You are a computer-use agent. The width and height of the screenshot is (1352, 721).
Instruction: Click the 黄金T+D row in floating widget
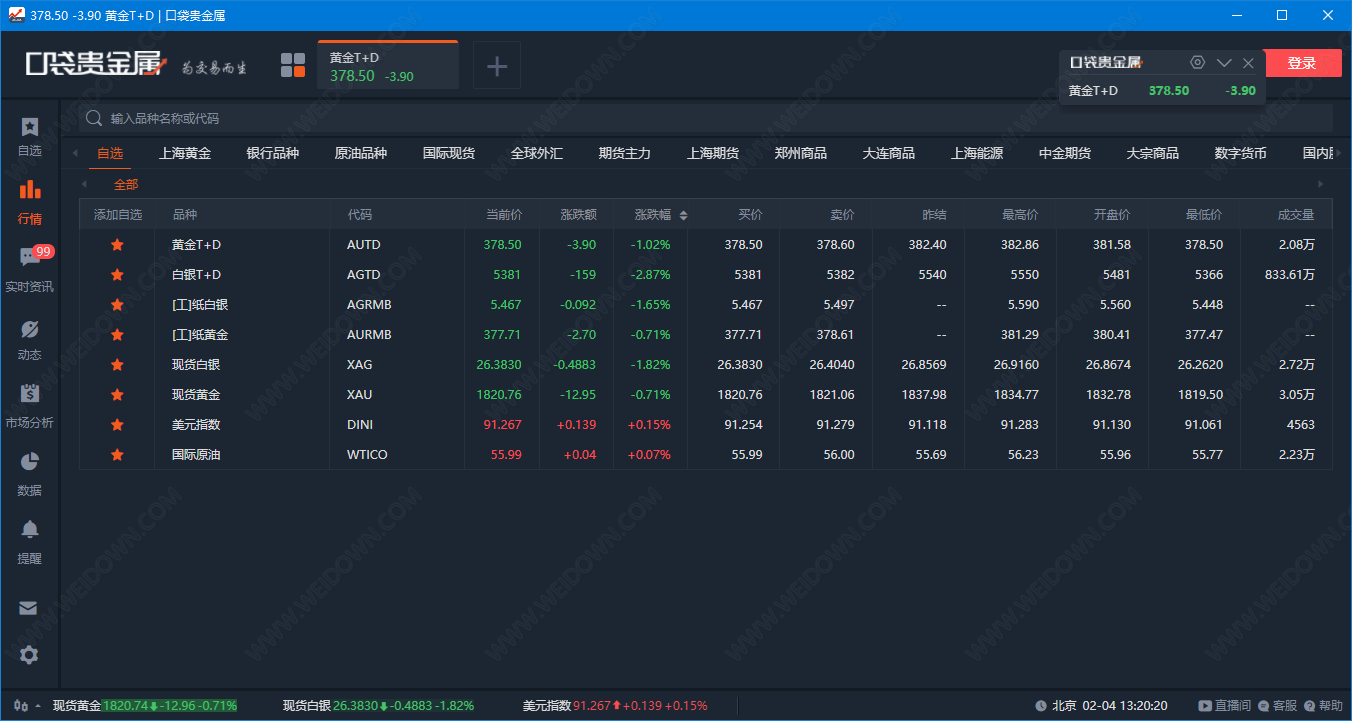(1162, 90)
